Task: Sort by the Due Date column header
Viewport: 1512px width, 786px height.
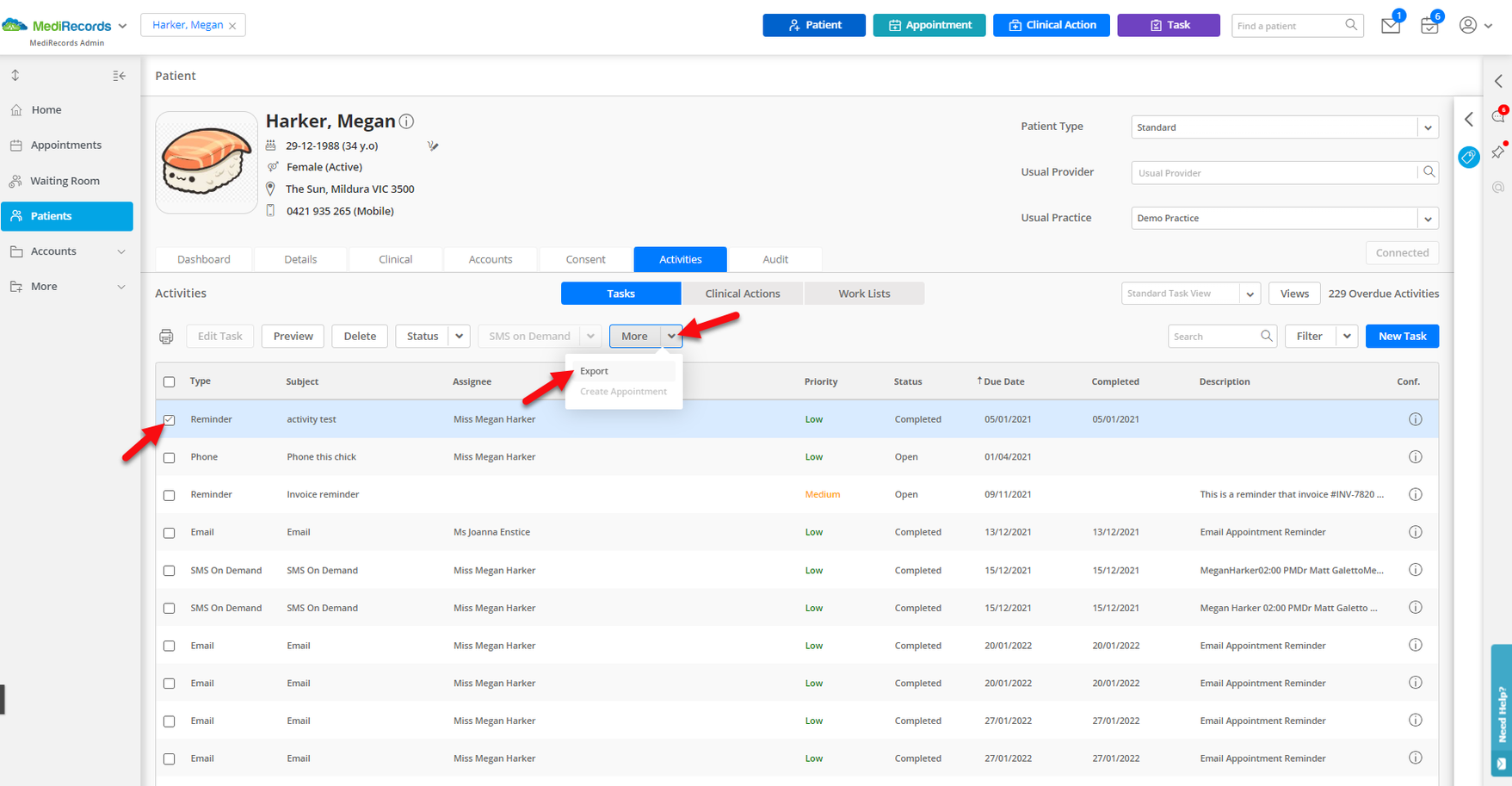Action: point(1003,381)
